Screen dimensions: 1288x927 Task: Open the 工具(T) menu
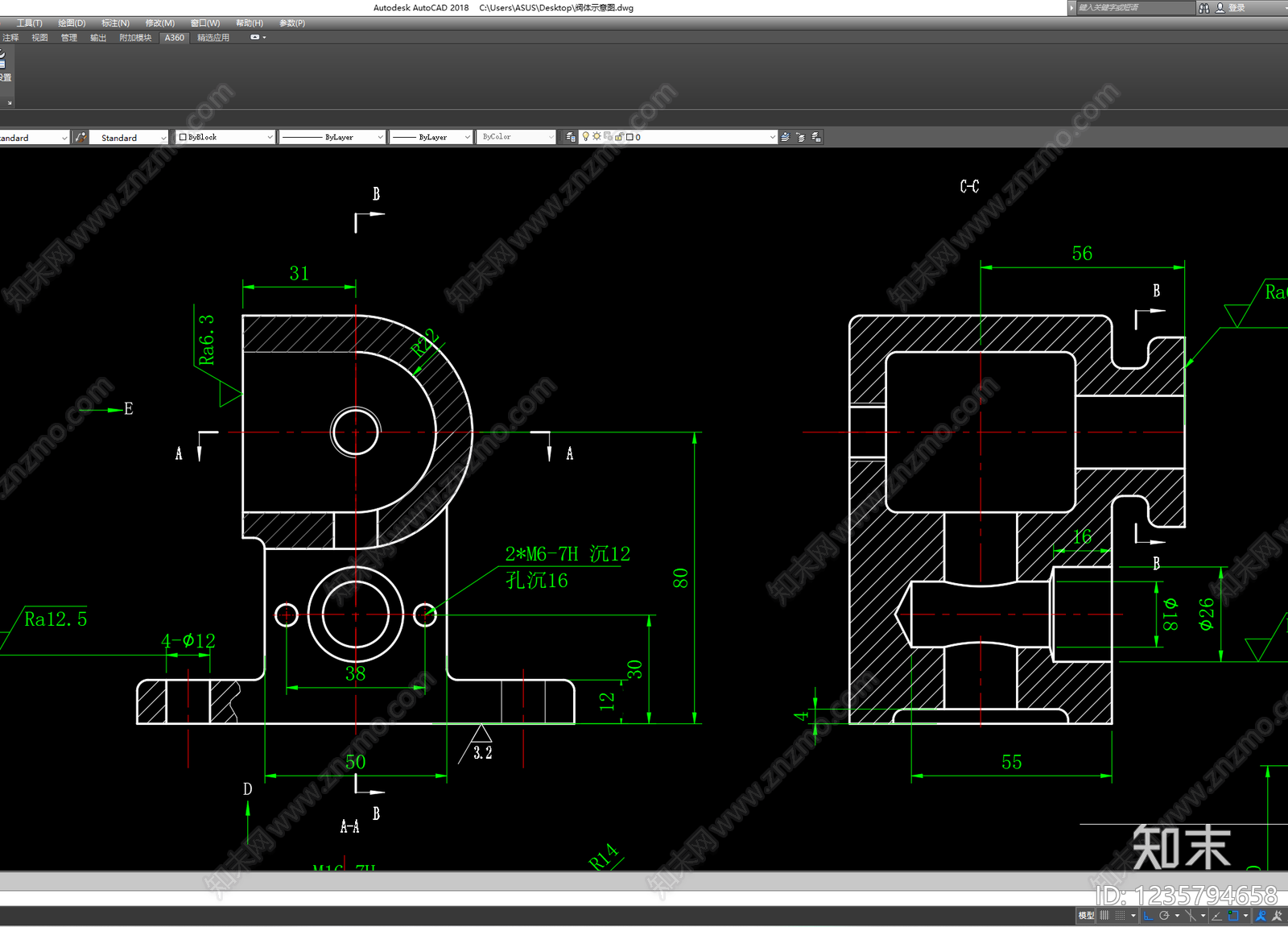coord(30,23)
